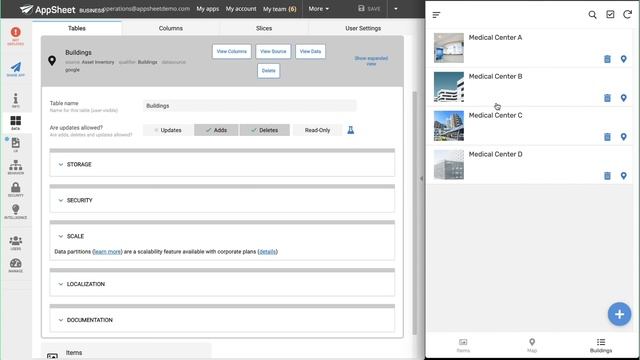Switch to Items view in preview
The image size is (640, 360).
tap(463, 345)
